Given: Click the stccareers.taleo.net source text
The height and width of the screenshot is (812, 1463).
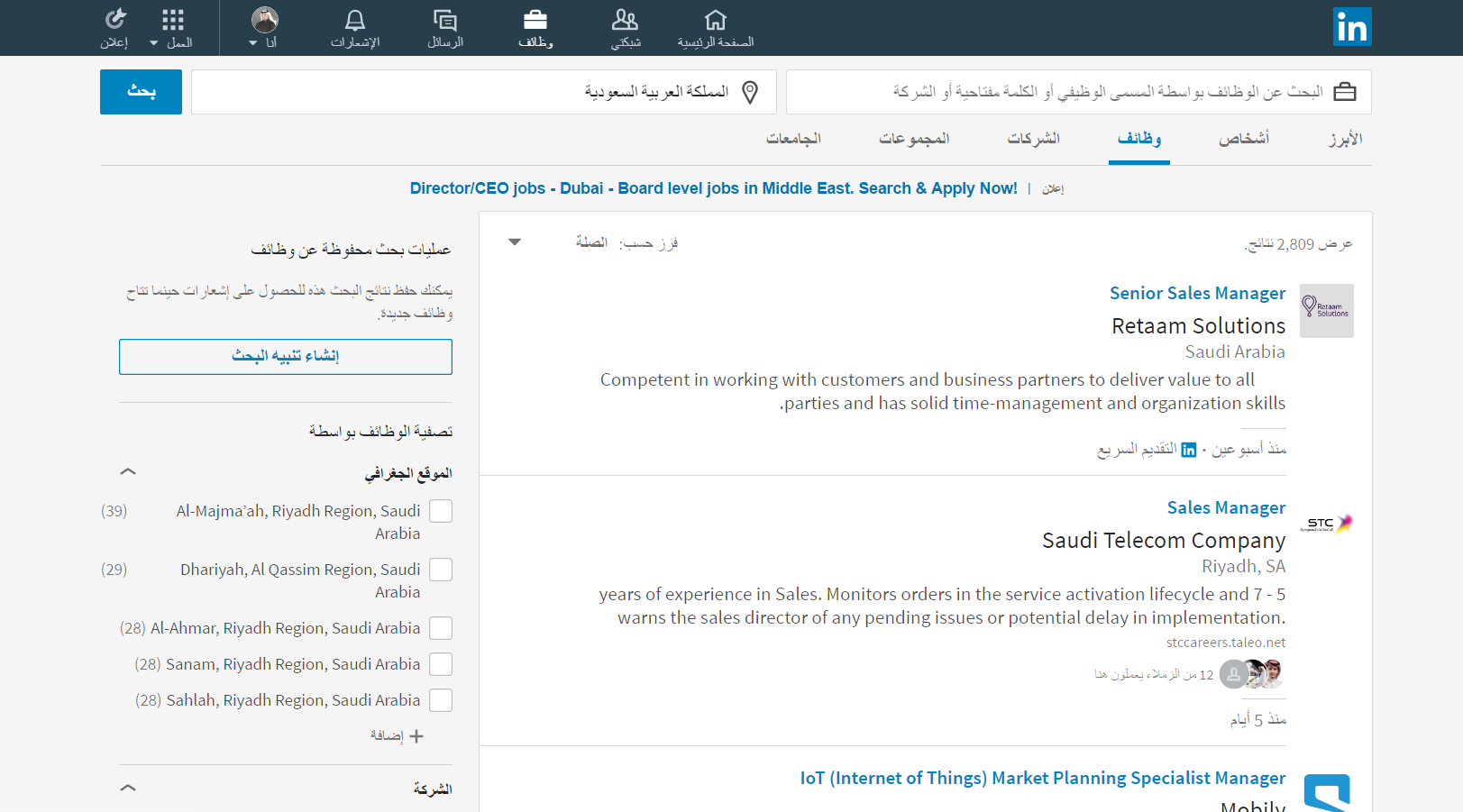Looking at the screenshot, I should coord(1226,643).
